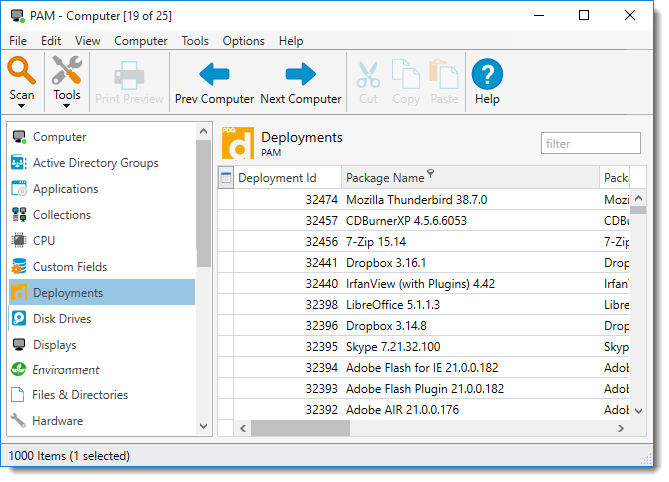The width and height of the screenshot is (669, 482).
Task: Select Hardware wrench icon
Action: (x=18, y=421)
